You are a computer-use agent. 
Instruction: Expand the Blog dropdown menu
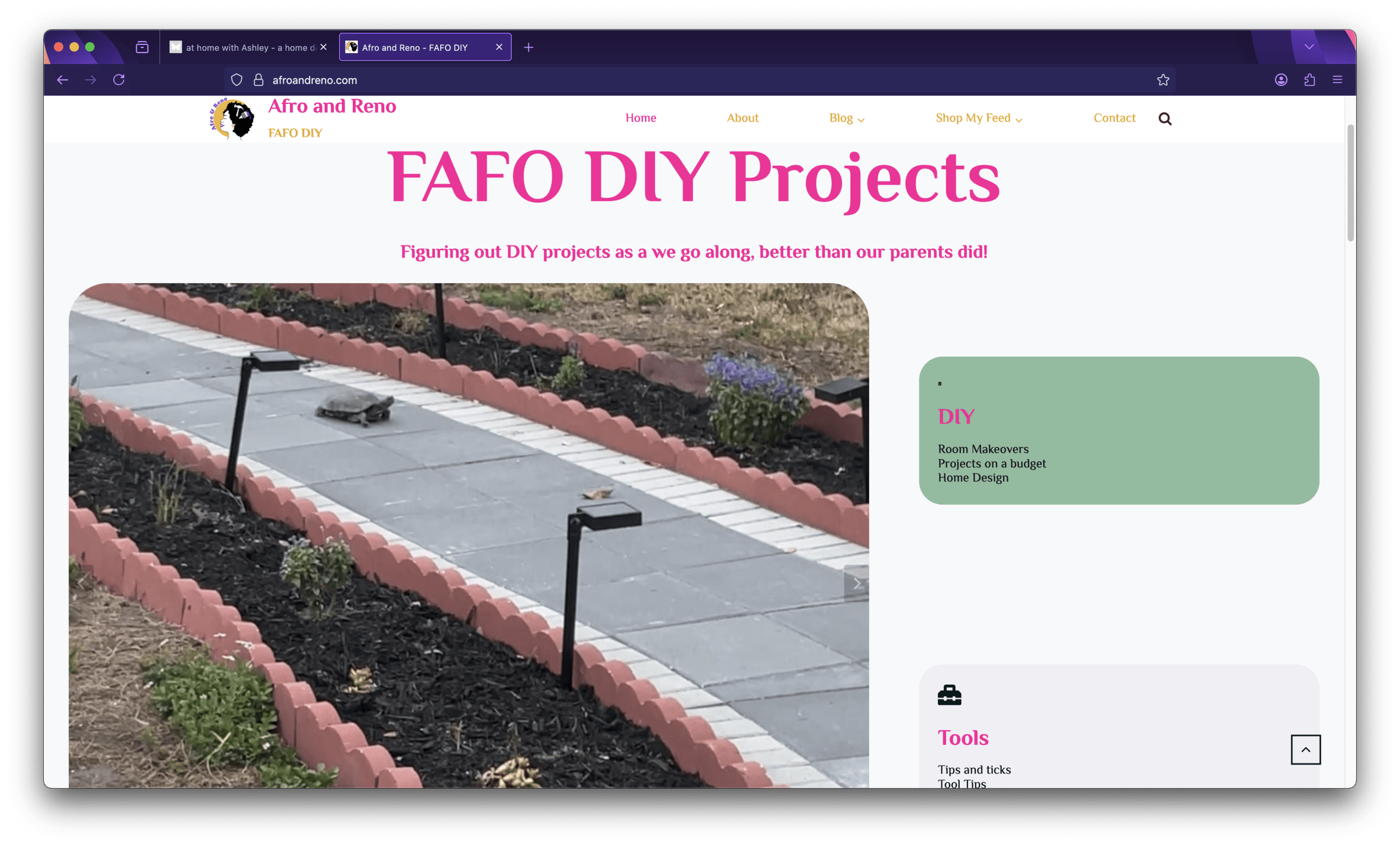point(846,118)
